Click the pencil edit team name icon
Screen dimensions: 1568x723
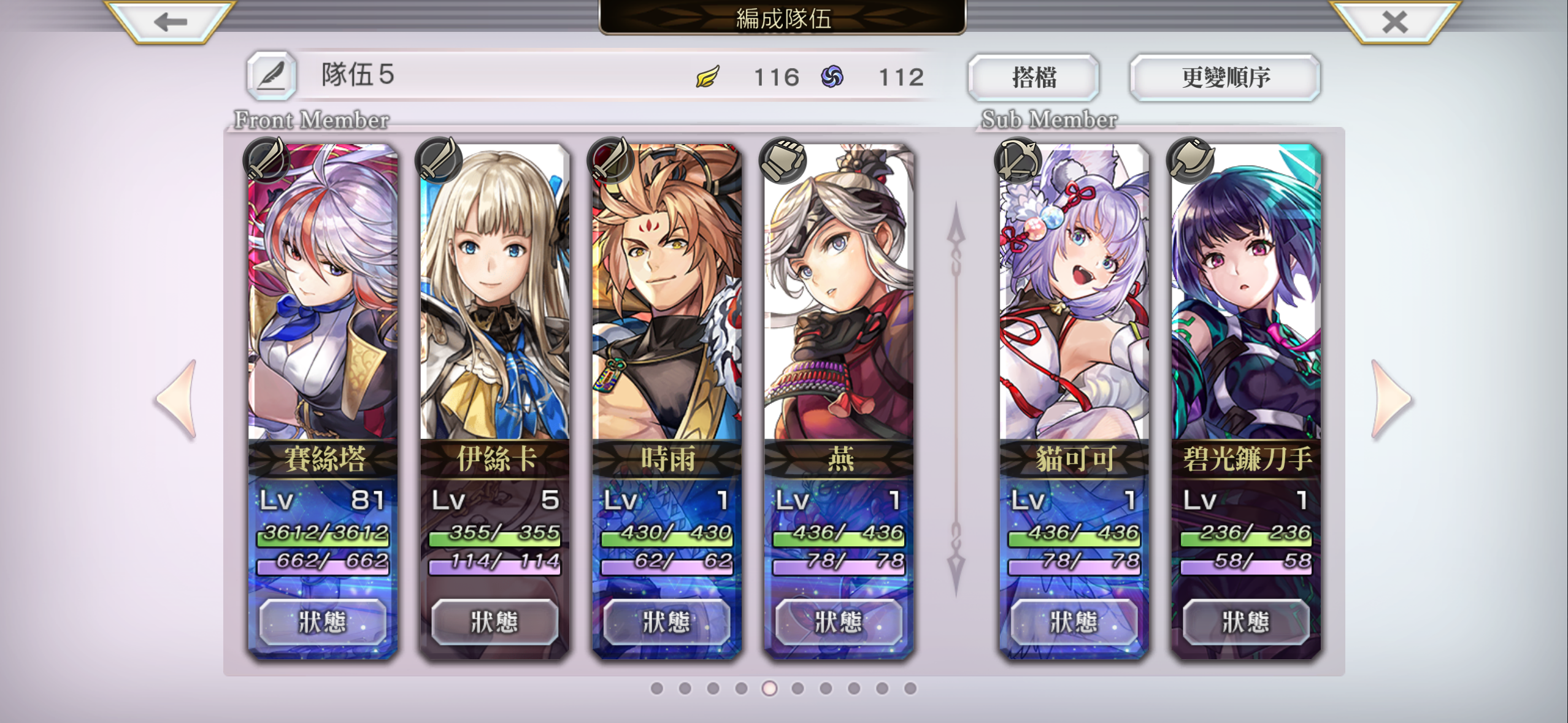(x=271, y=76)
